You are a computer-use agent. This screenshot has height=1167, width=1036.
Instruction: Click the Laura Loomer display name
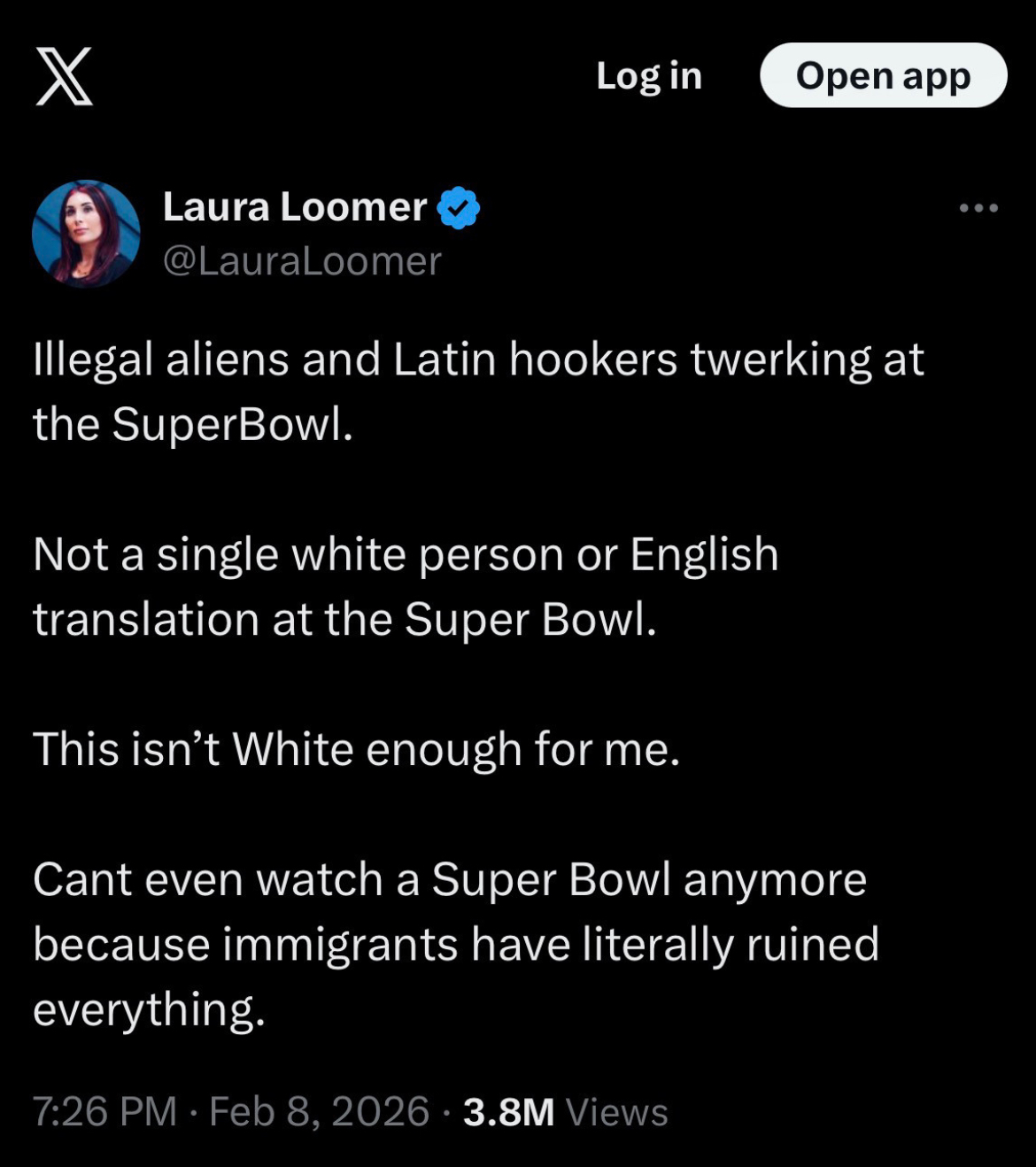295,207
